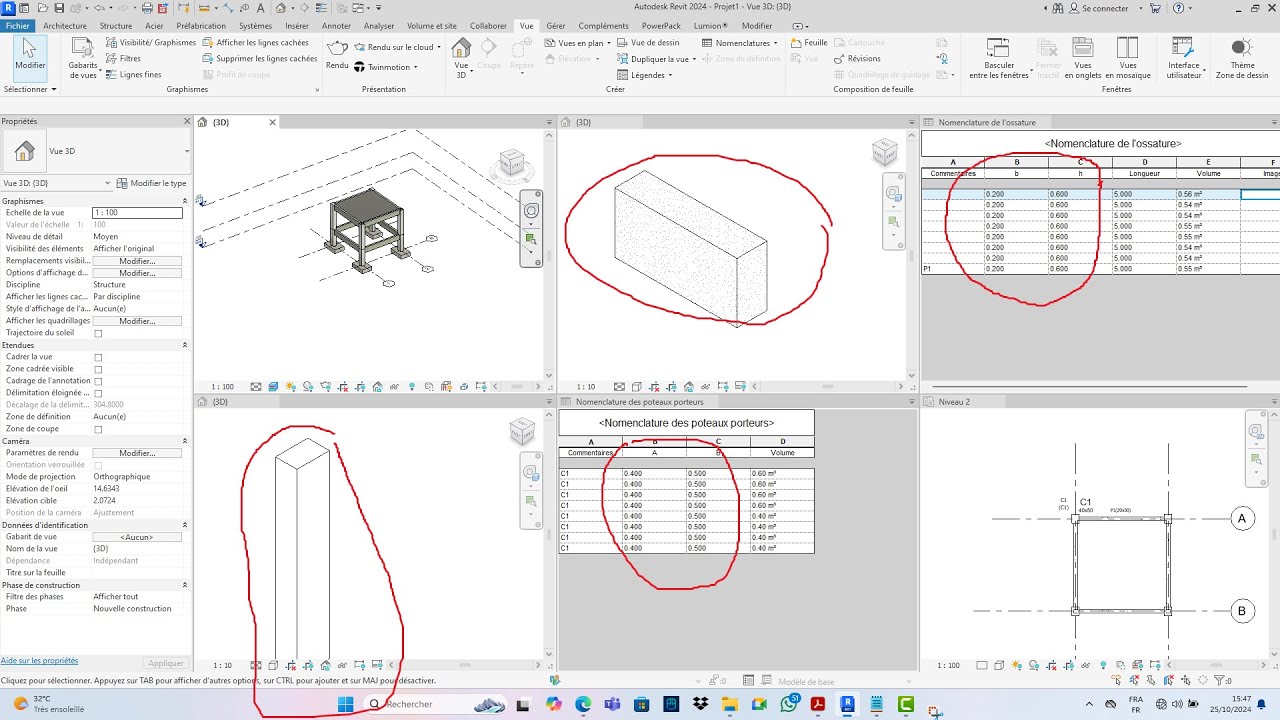Viewport: 1280px width, 720px height.
Task: Switch to the Architecture ribbon tab
Action: click(65, 26)
